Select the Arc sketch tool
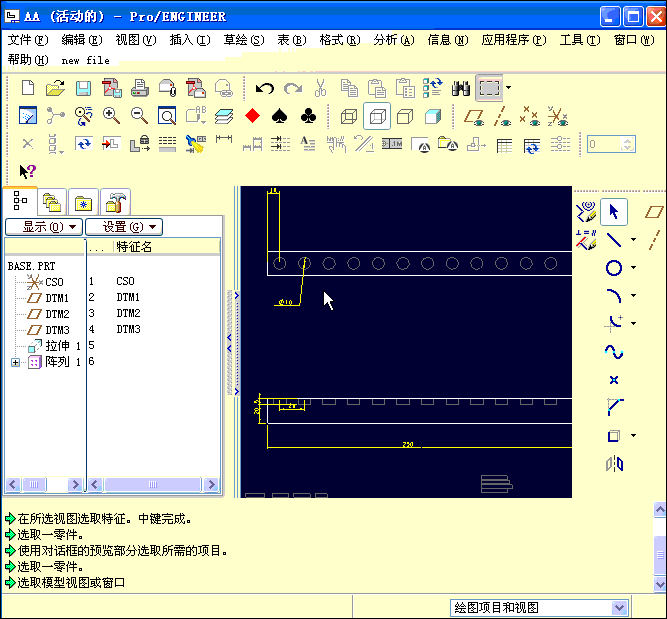Viewport: 667px width, 619px height. [x=613, y=296]
